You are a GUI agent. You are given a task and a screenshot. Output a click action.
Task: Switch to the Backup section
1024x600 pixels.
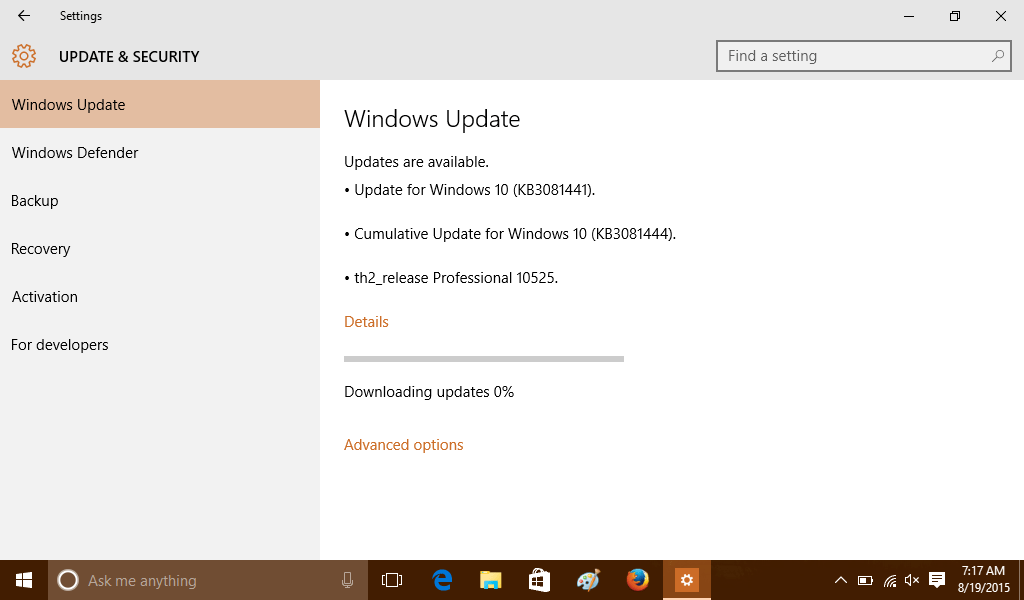click(x=160, y=200)
